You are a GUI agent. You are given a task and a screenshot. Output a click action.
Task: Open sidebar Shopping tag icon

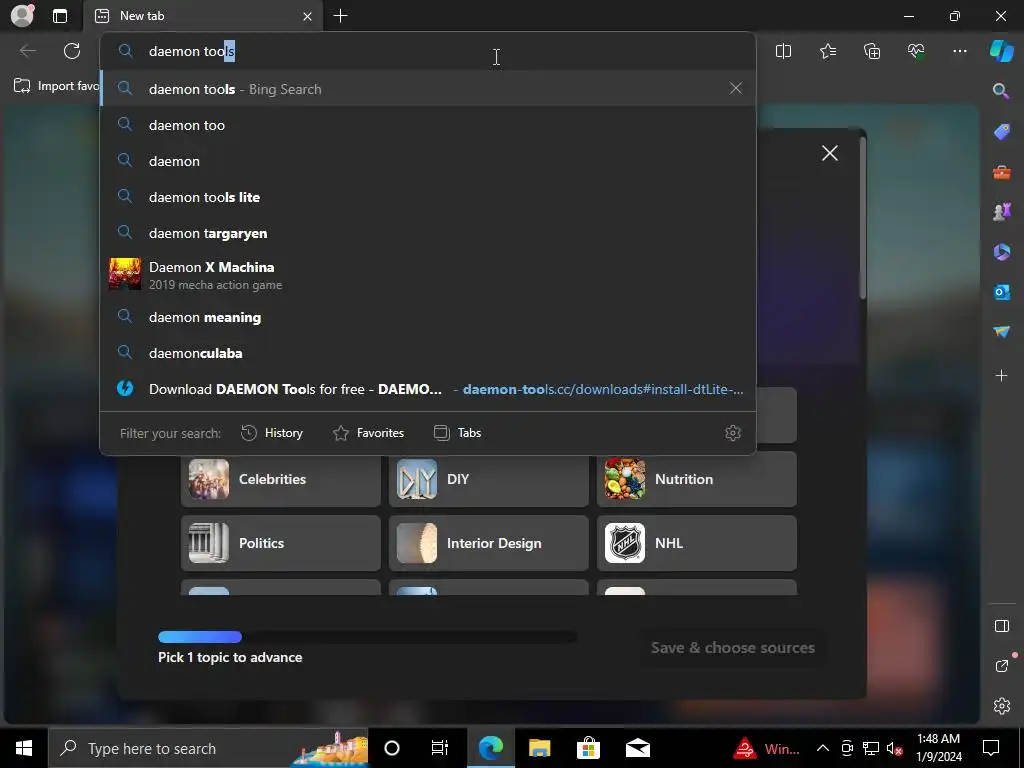coord(1001,131)
